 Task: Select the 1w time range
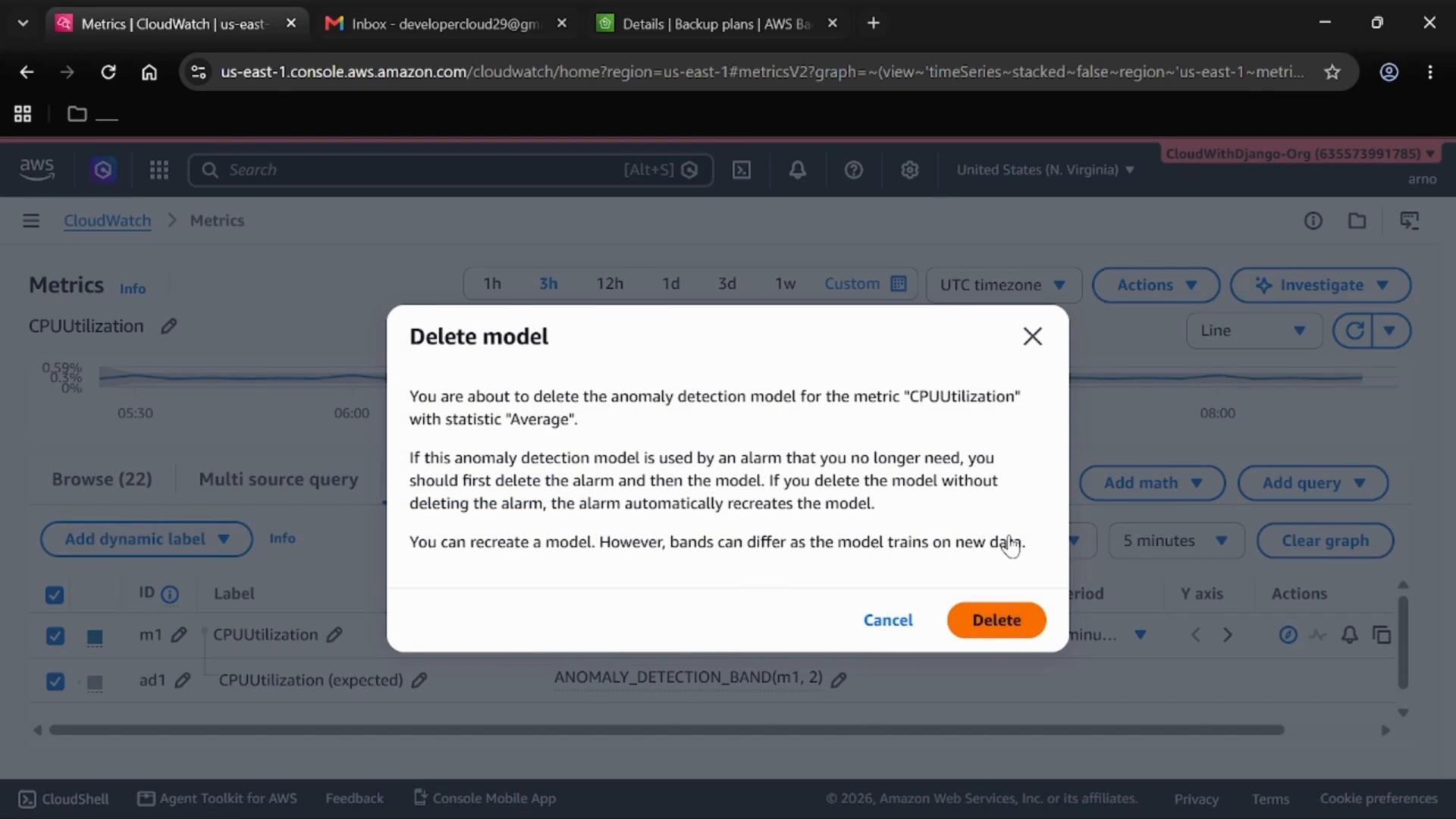pyautogui.click(x=785, y=284)
